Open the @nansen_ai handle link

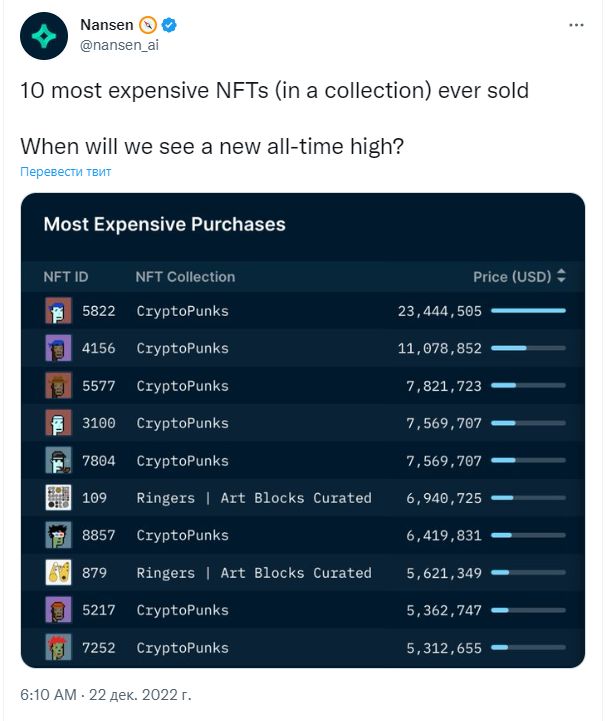click(119, 45)
